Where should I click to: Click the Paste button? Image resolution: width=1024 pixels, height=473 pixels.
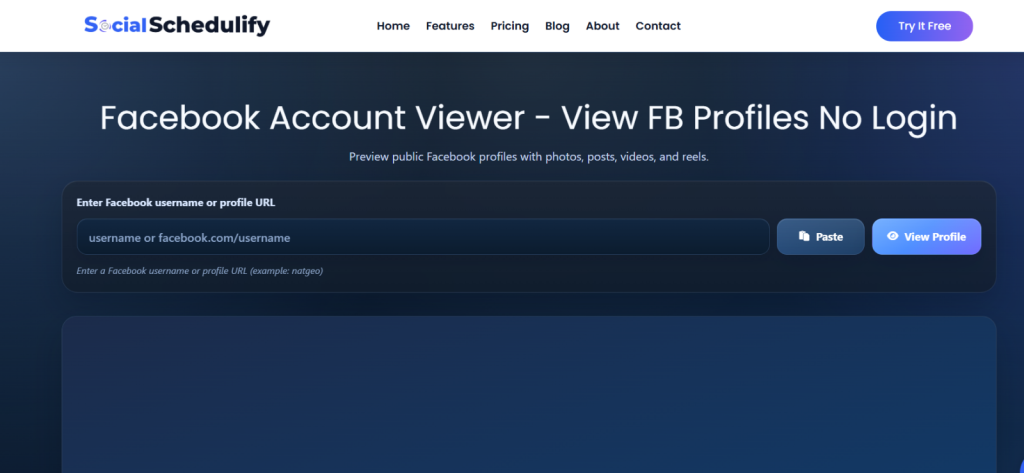point(820,236)
